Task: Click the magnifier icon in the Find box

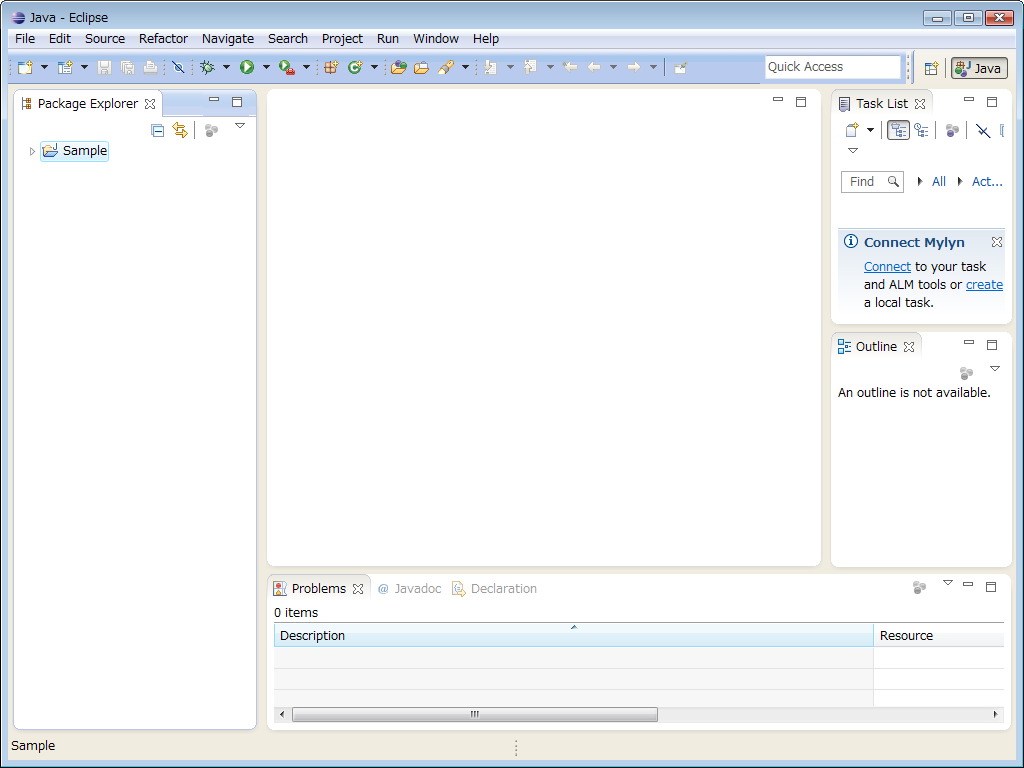Action: pyautogui.click(x=893, y=182)
